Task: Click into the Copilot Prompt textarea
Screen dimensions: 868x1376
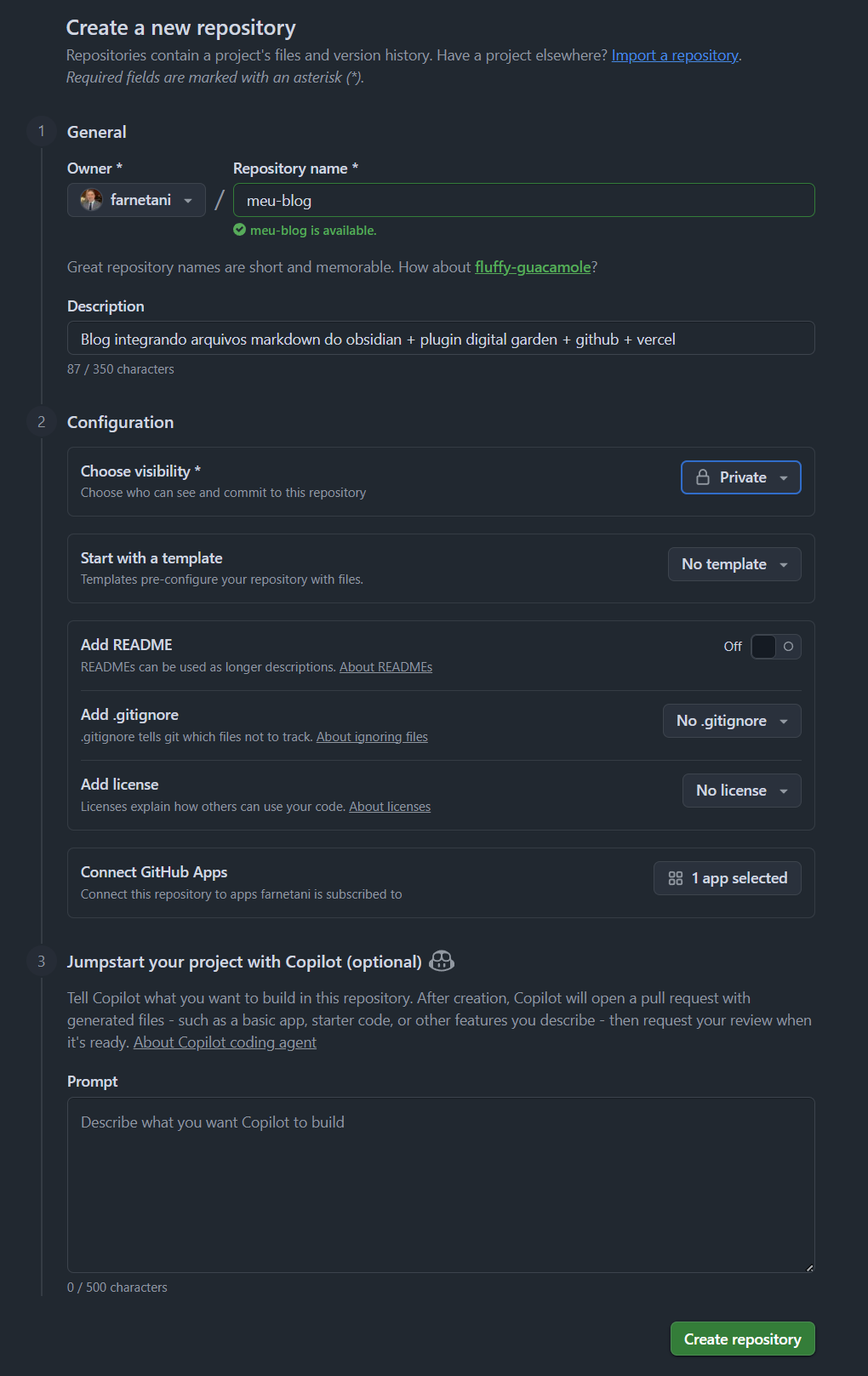Action: coord(441,1185)
